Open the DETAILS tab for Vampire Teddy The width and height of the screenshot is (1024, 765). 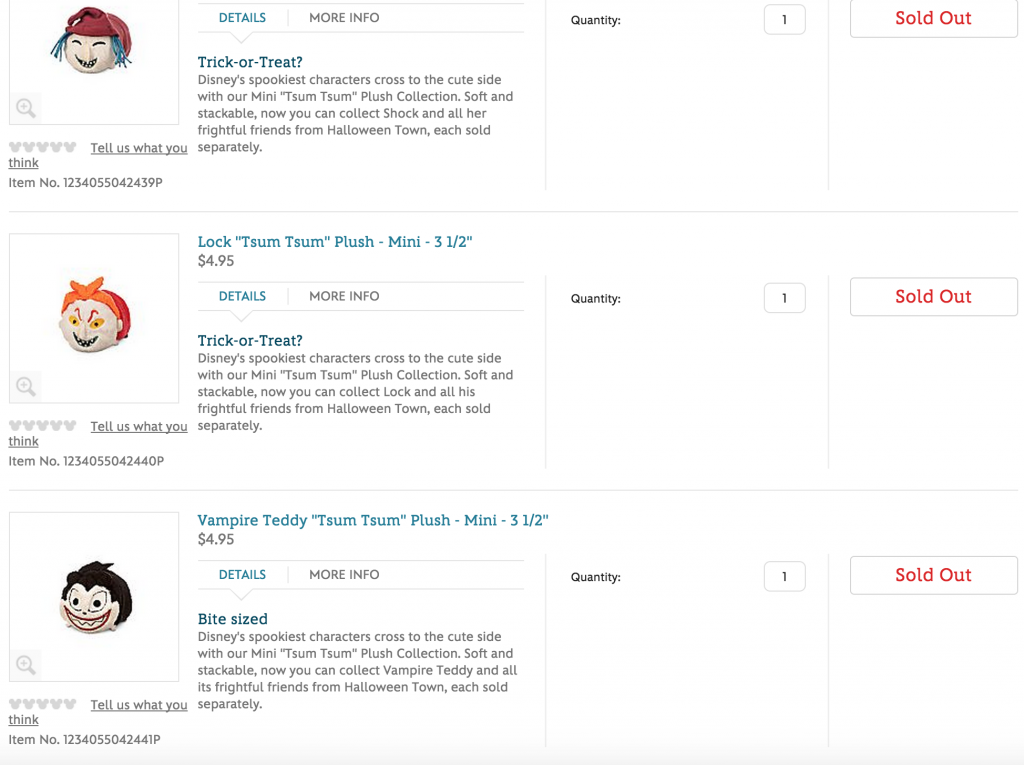242,574
